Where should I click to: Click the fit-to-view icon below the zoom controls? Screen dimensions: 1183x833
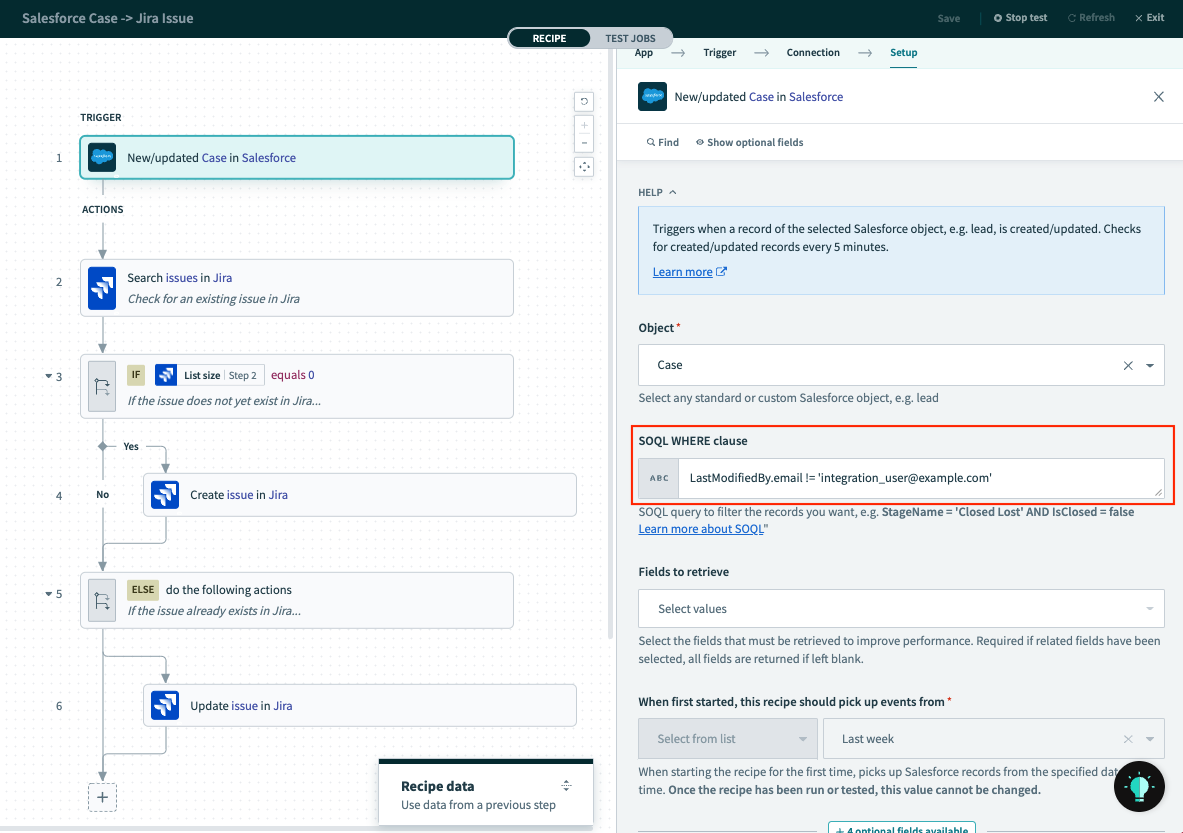click(x=584, y=166)
